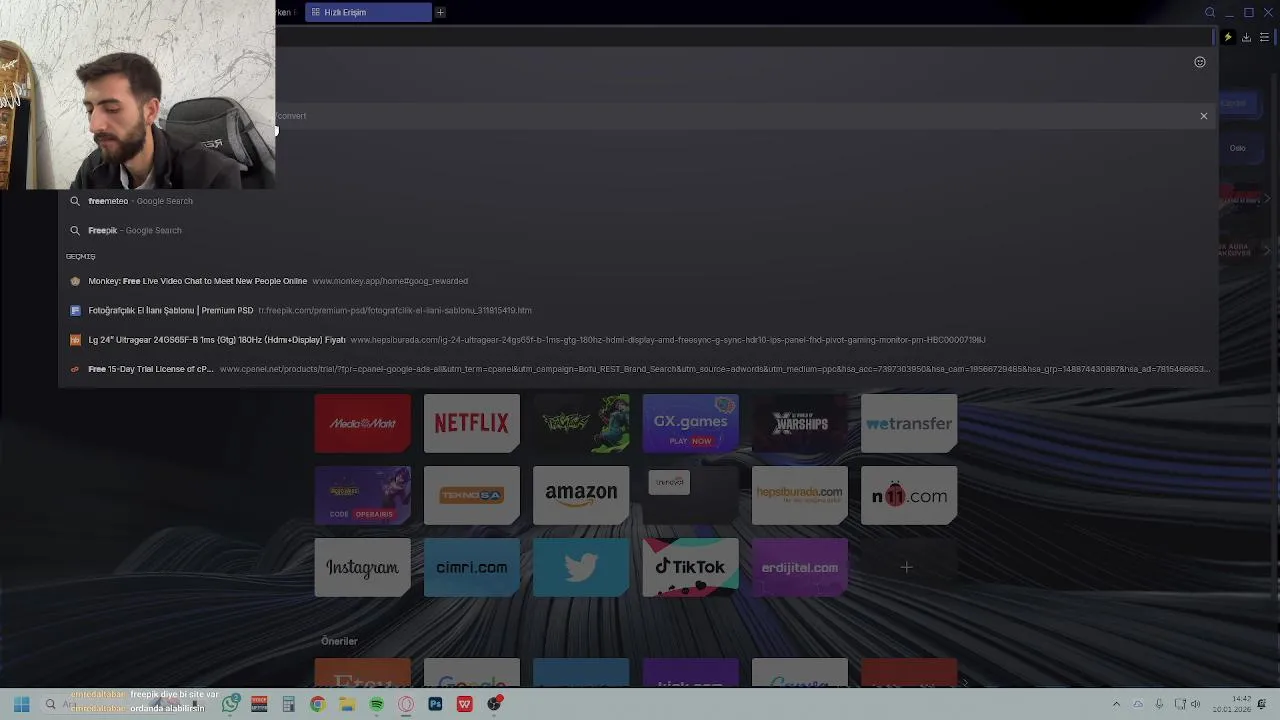Viewport: 1280px width, 720px height.
Task: Open the browser downloads icon
Action: point(1246,37)
